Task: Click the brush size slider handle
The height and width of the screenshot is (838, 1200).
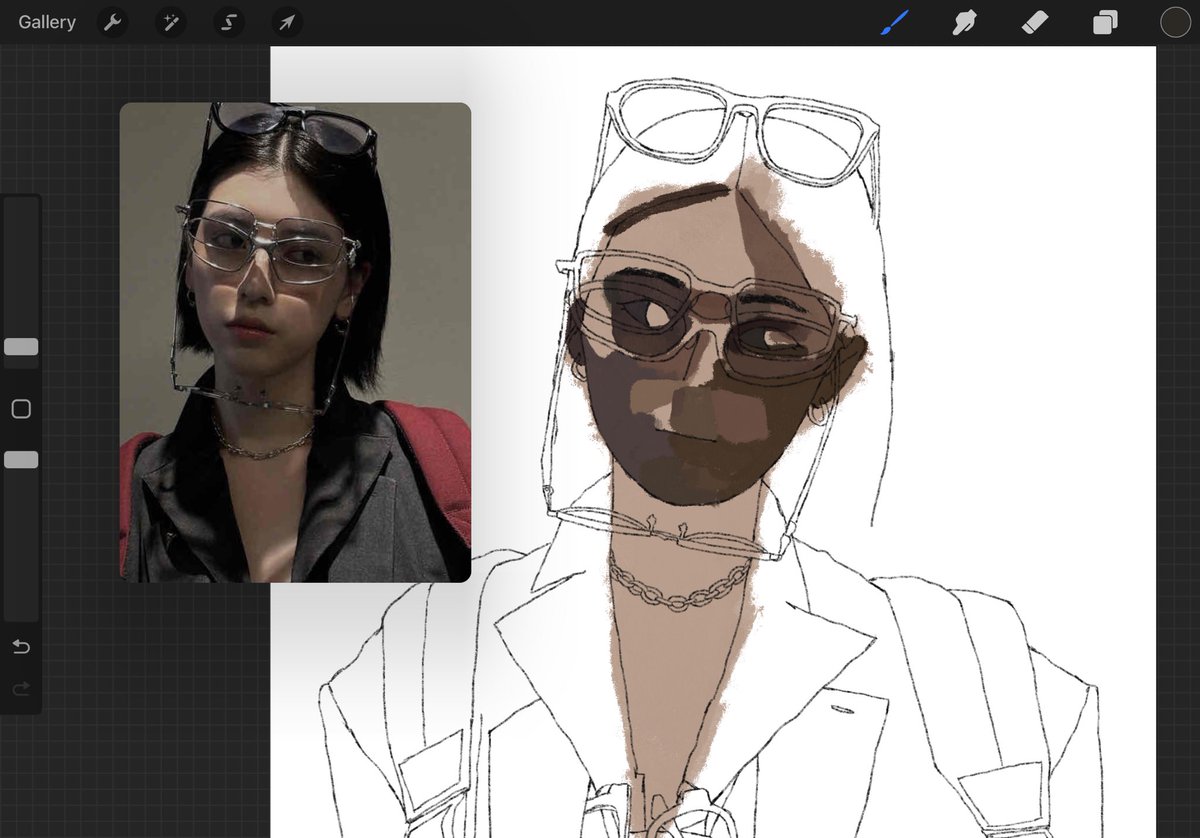Action: click(x=21, y=347)
